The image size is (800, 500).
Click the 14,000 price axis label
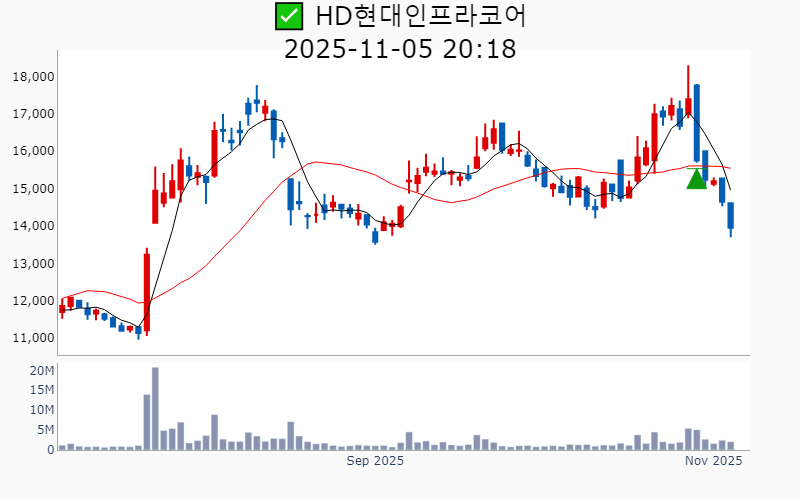(x=33, y=226)
